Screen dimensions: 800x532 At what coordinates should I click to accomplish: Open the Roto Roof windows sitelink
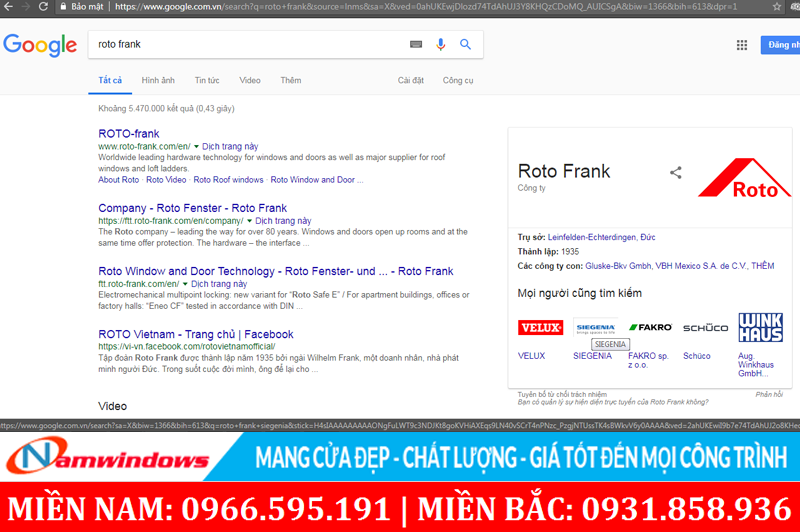pos(228,180)
